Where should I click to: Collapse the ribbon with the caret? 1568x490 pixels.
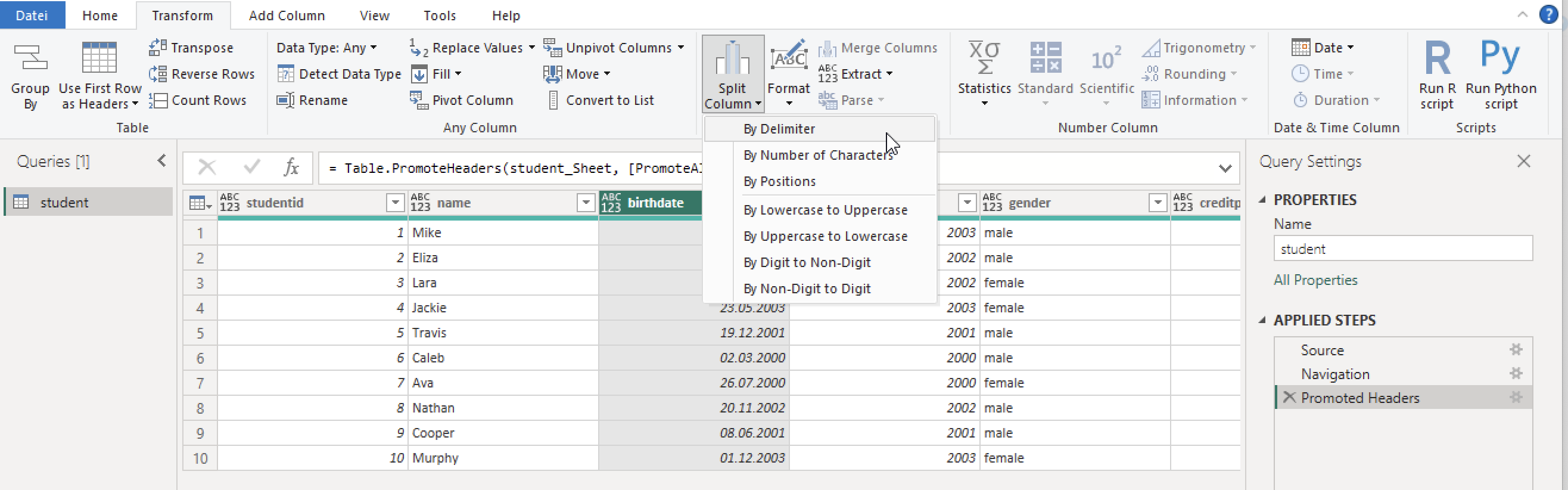pyautogui.click(x=1522, y=15)
